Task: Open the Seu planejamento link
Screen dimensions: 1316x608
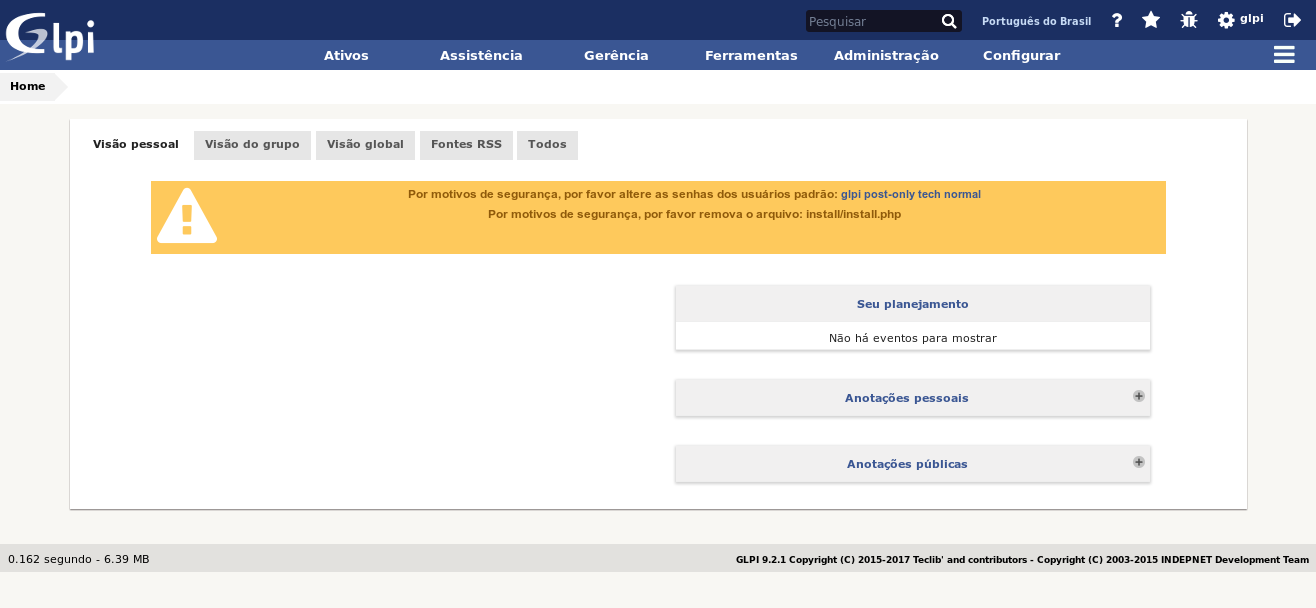Action: pyautogui.click(x=913, y=304)
